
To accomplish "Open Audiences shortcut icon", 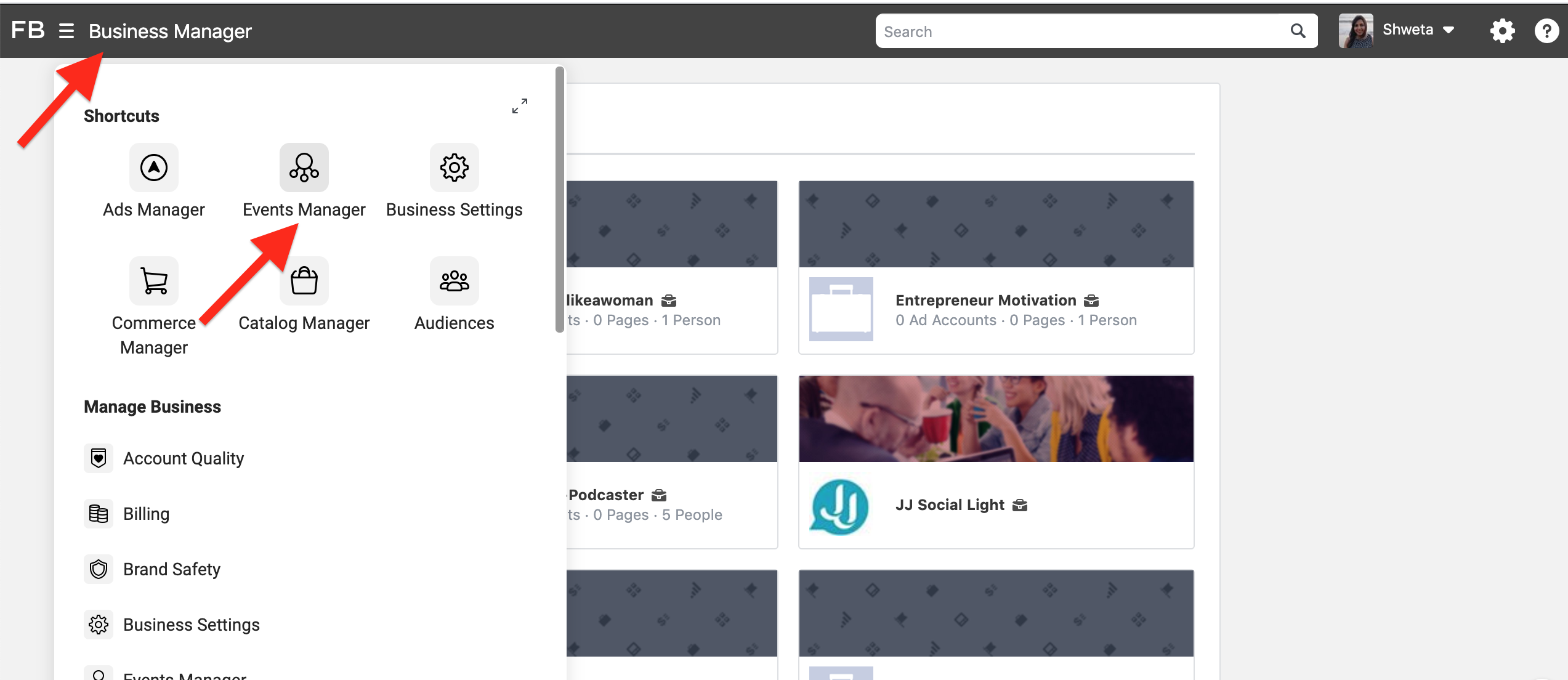I will [455, 281].
